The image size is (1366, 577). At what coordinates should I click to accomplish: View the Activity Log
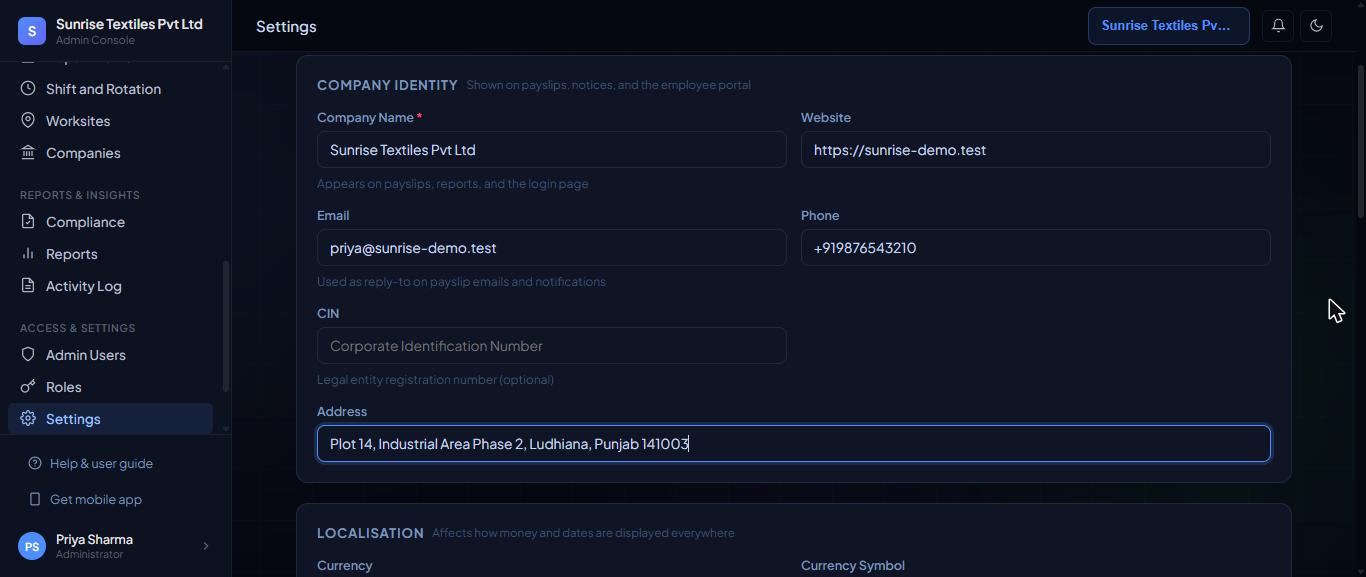coord(110,286)
